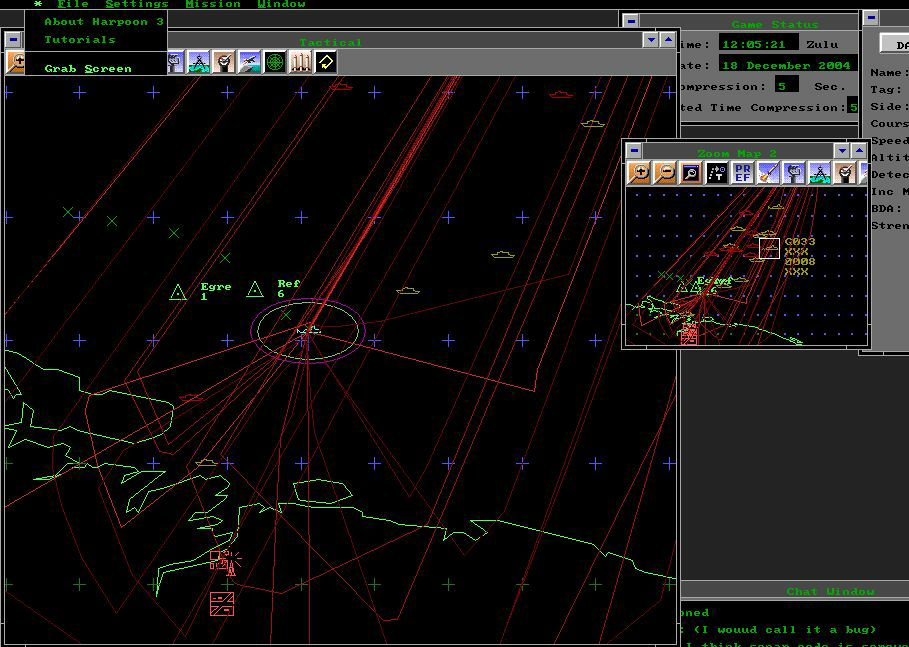The height and width of the screenshot is (647, 909).
Task: Open the PREF preferences icon in Zoom Map 2
Action: 742,173
